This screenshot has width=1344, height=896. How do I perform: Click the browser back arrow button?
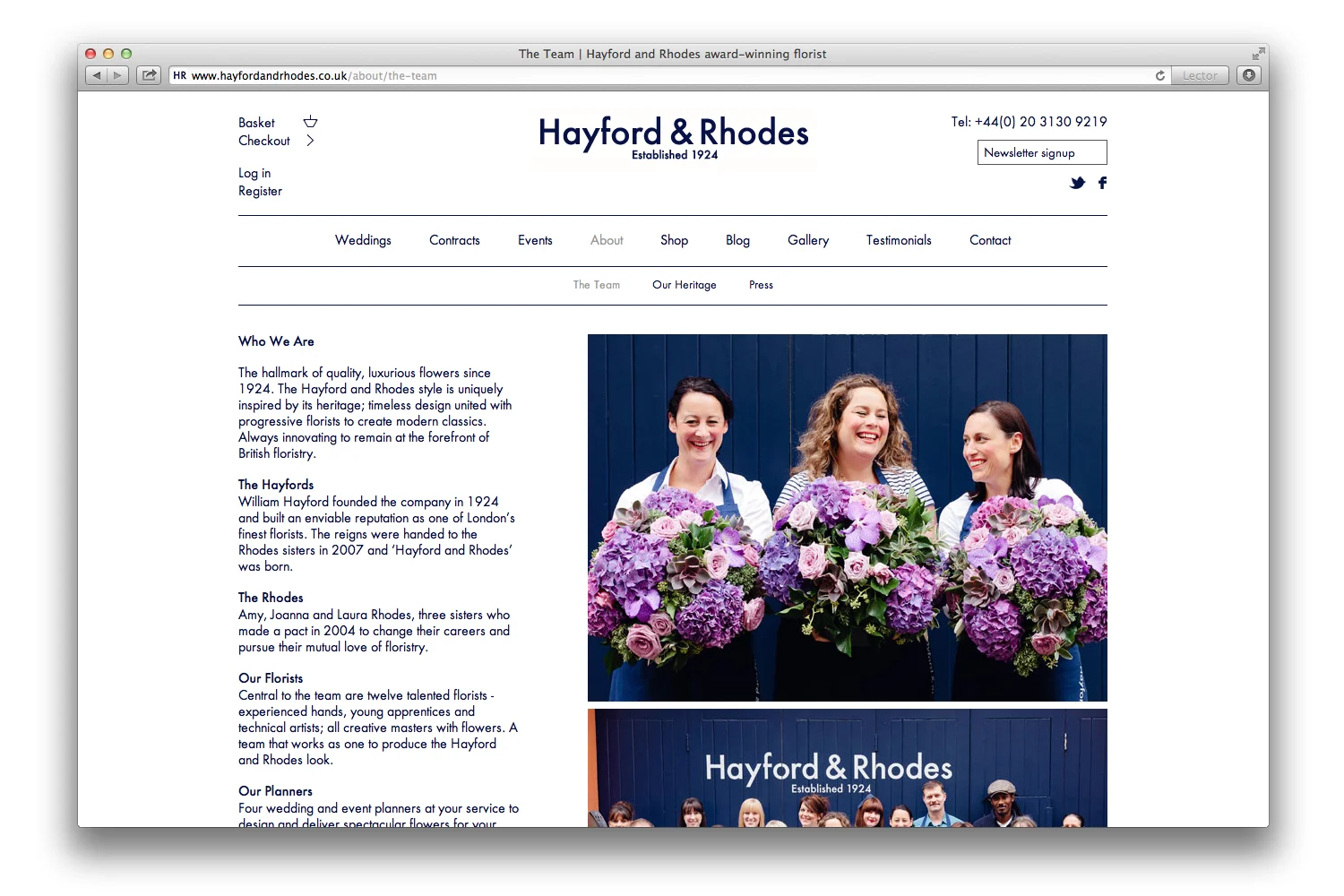coord(97,75)
